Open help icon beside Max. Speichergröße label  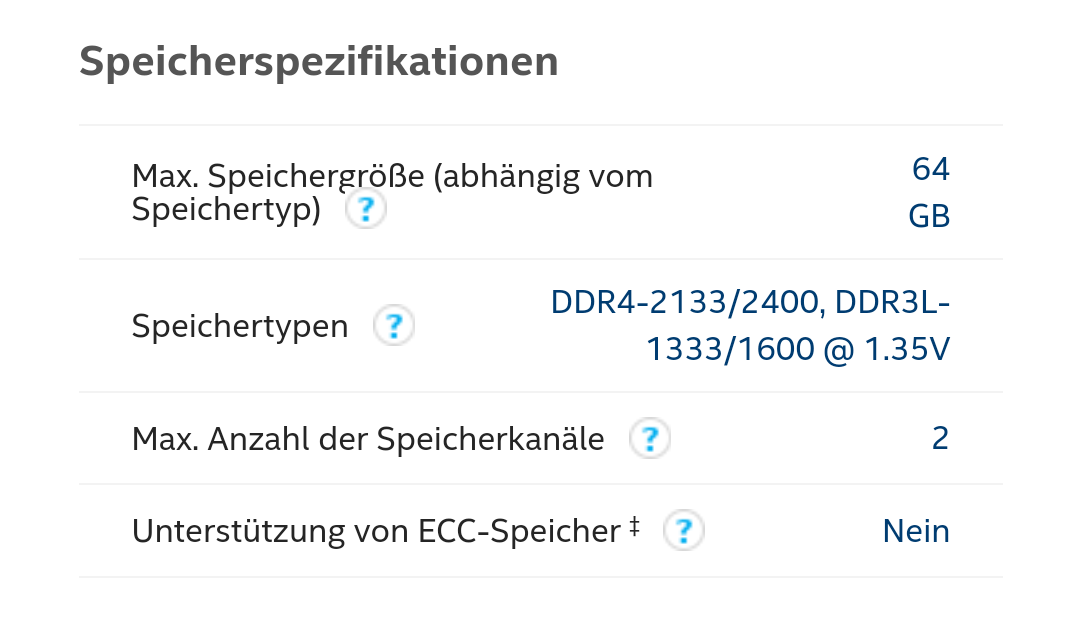click(x=366, y=209)
